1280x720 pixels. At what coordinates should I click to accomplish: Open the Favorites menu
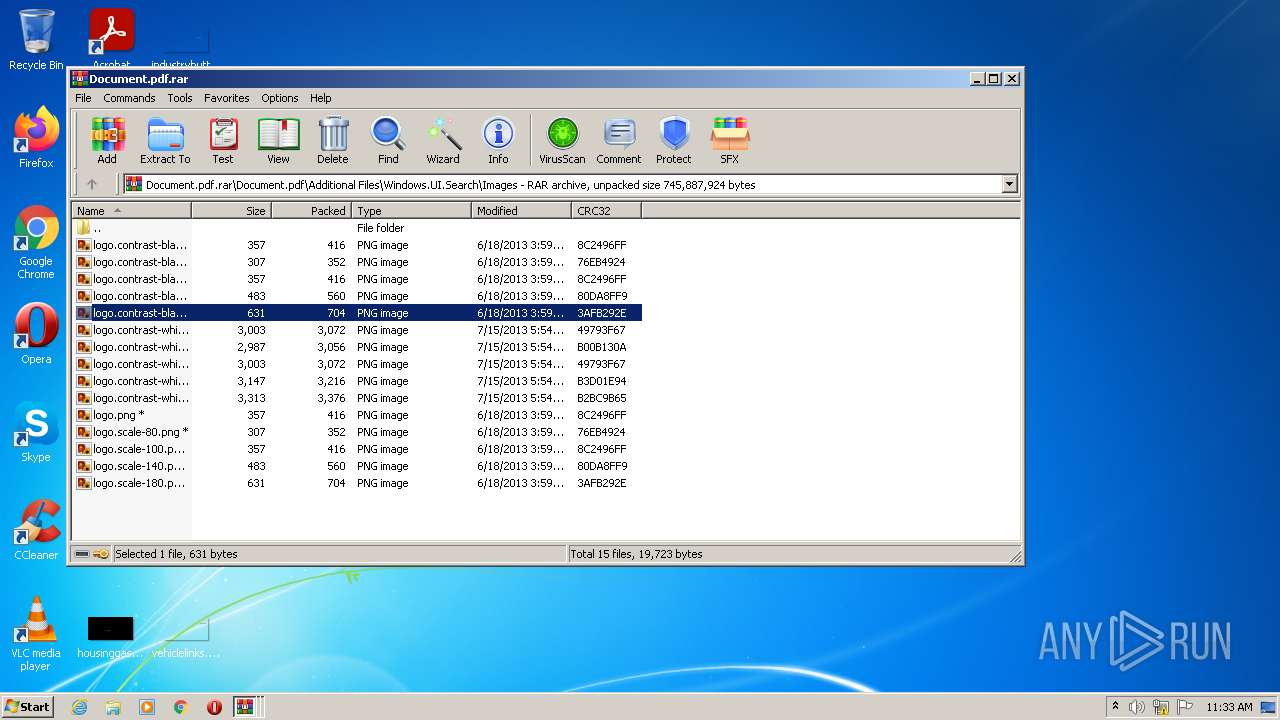pos(227,98)
